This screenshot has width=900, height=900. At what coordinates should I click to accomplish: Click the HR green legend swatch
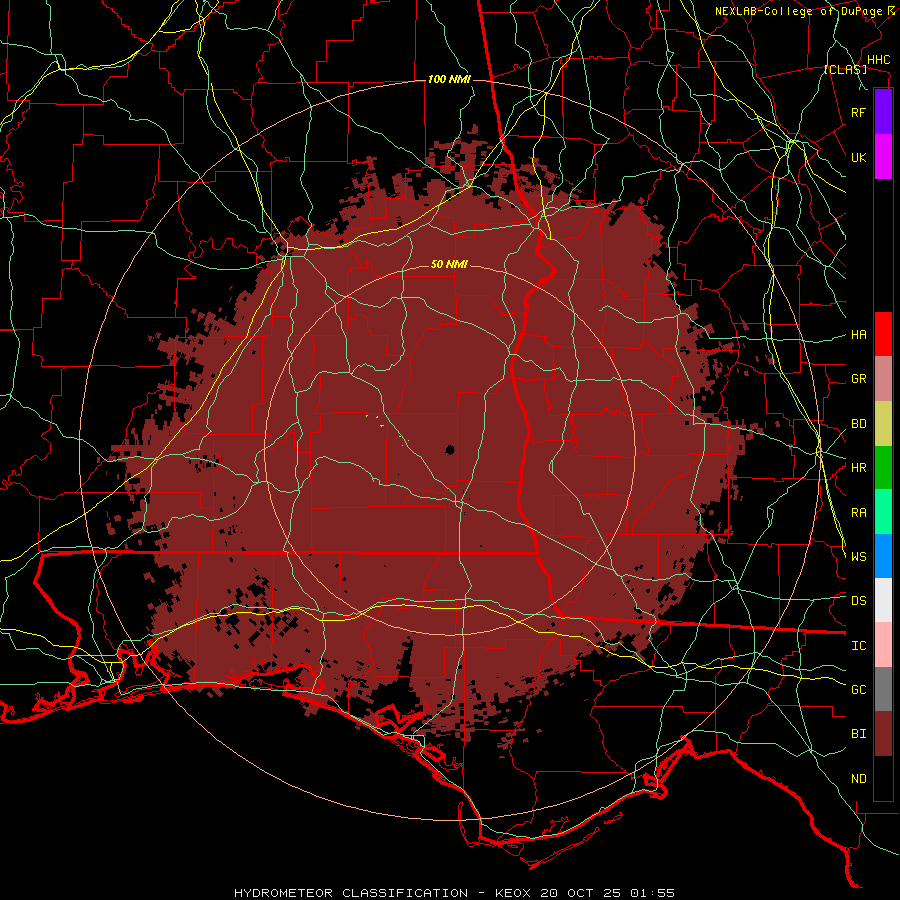(x=883, y=467)
